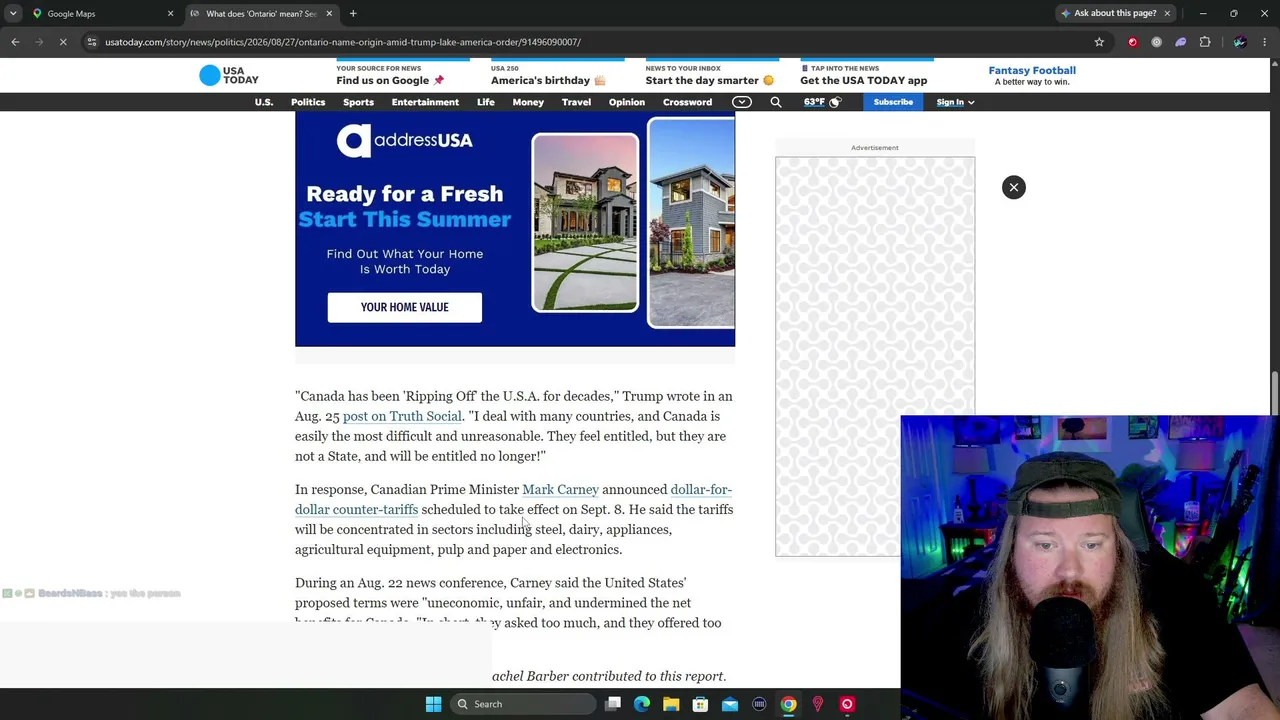This screenshot has width=1280, height=720.
Task: Close the 'What does Ontario mean' tab
Action: 329,13
